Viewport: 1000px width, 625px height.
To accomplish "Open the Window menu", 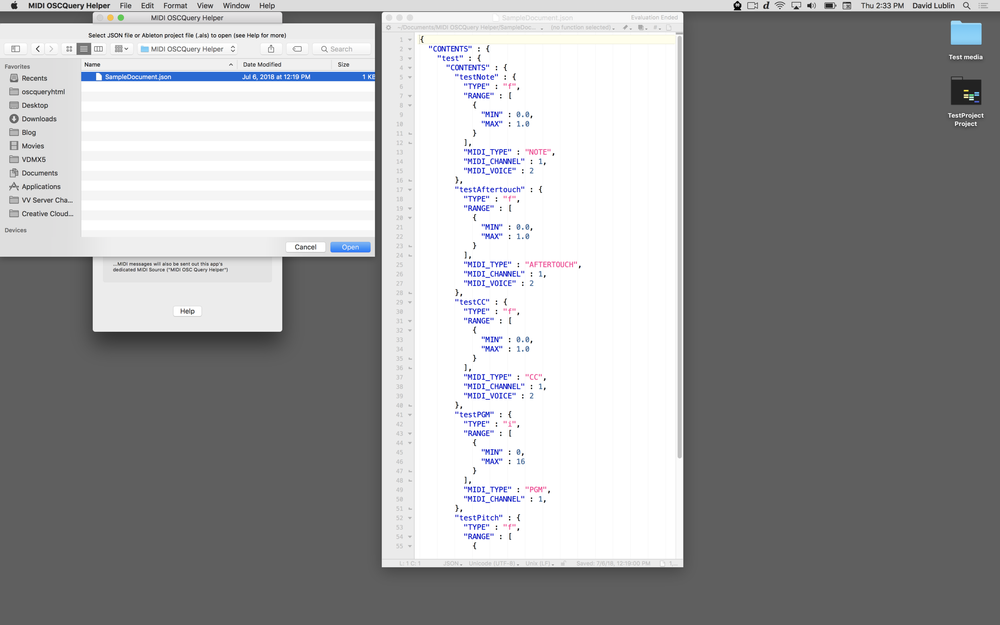I will (236, 6).
